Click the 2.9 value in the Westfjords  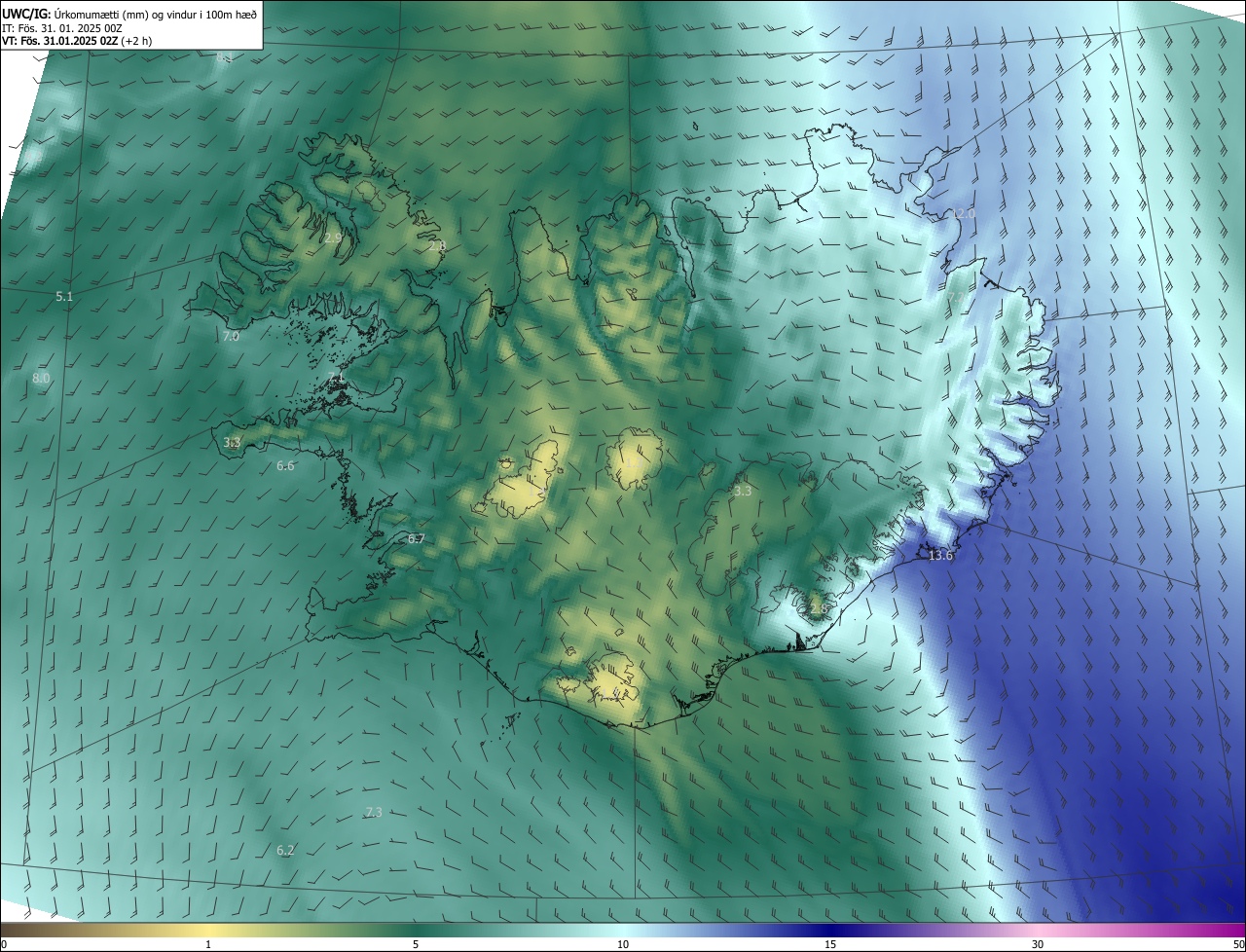333,238
